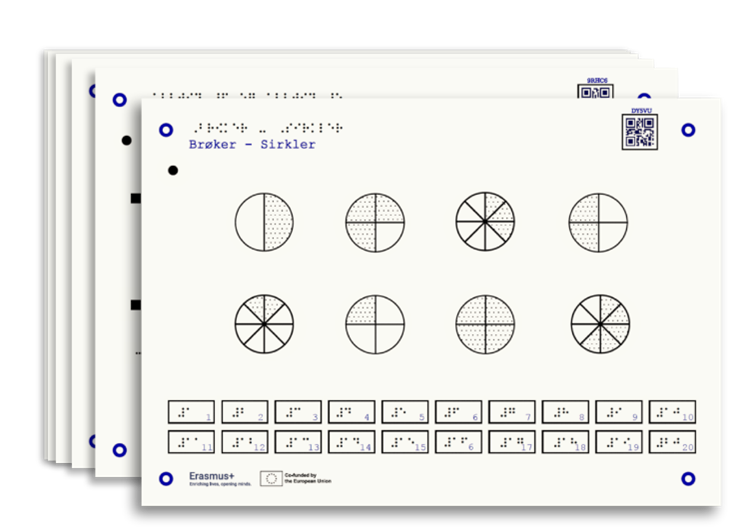
Task: Click front sheet's top-left blue ring marker
Action: (166, 130)
